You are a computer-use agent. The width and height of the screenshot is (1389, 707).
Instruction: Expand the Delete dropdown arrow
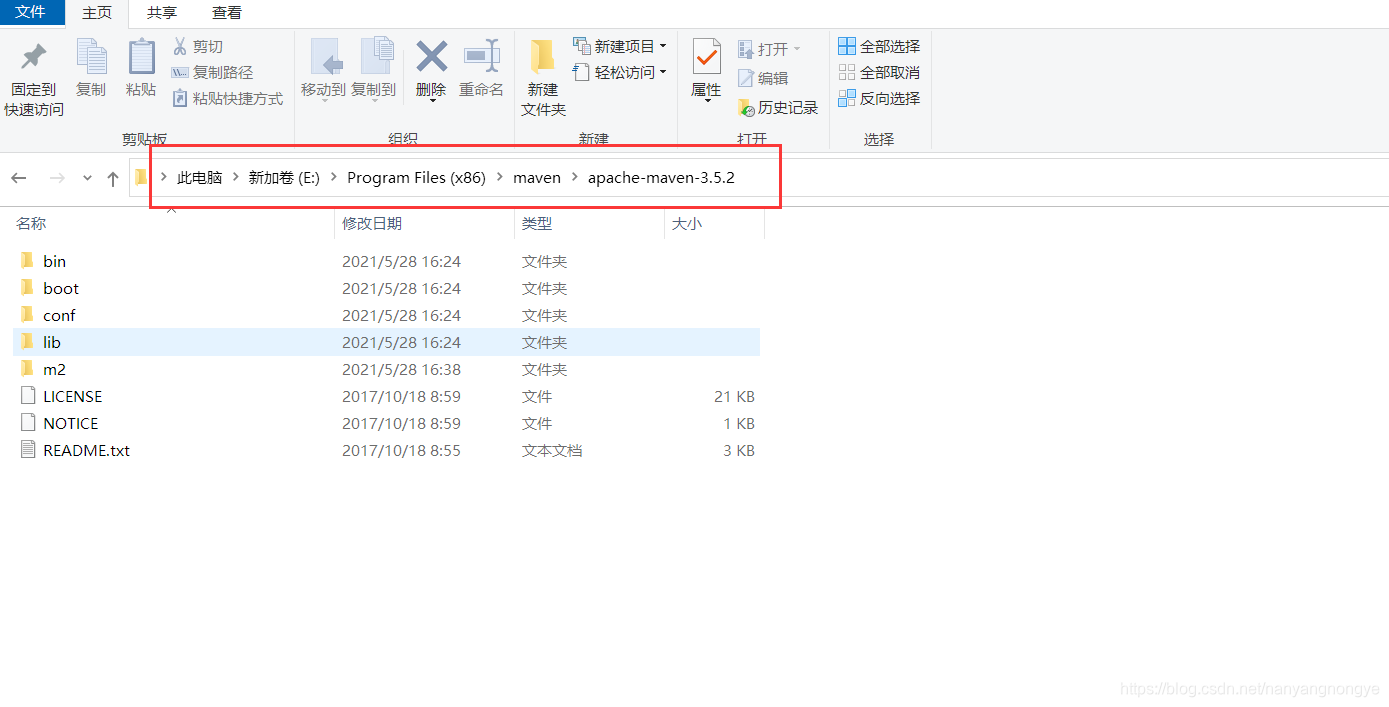click(x=431, y=100)
